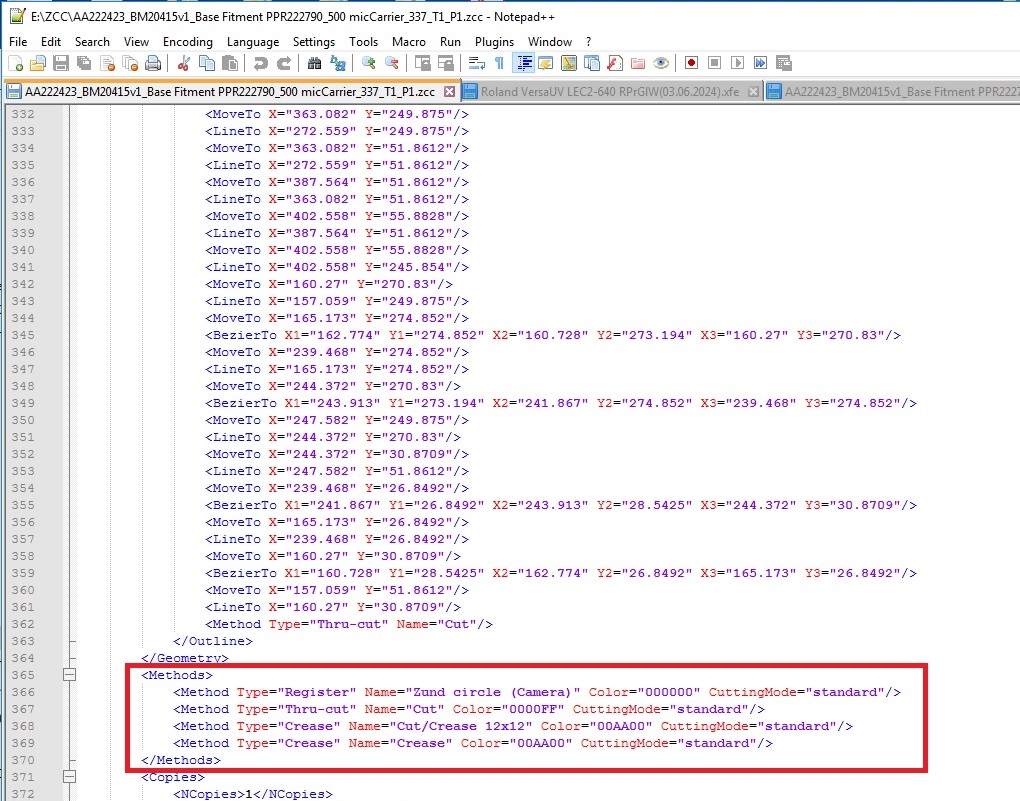Open a file with the Open icon
This screenshot has width=1020, height=801.
(x=39, y=62)
